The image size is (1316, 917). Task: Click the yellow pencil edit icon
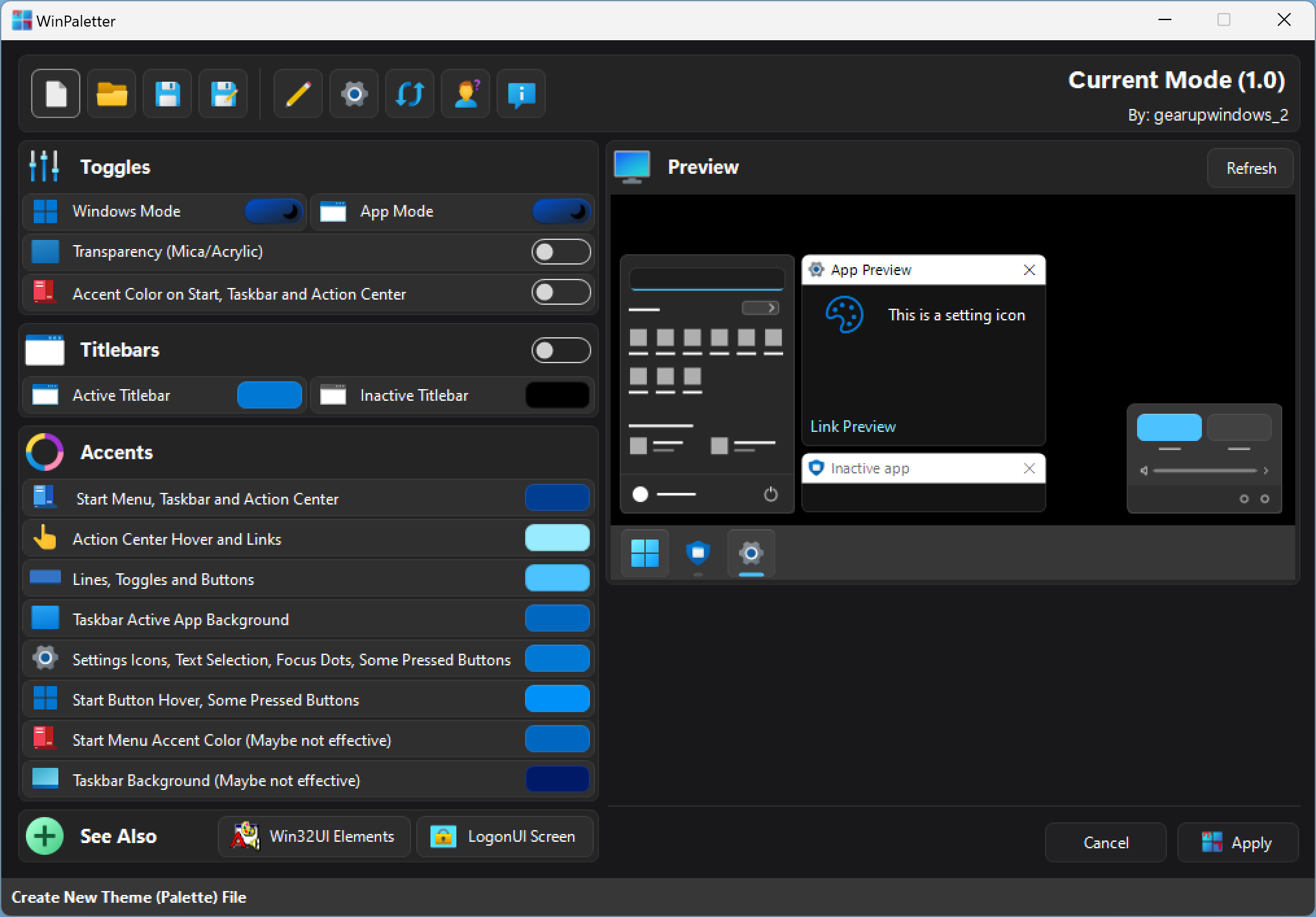[298, 94]
